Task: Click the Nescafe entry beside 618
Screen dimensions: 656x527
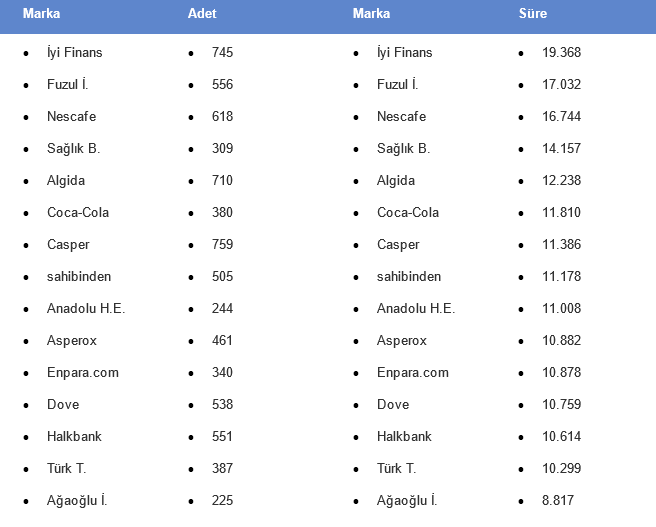Action: click(71, 116)
